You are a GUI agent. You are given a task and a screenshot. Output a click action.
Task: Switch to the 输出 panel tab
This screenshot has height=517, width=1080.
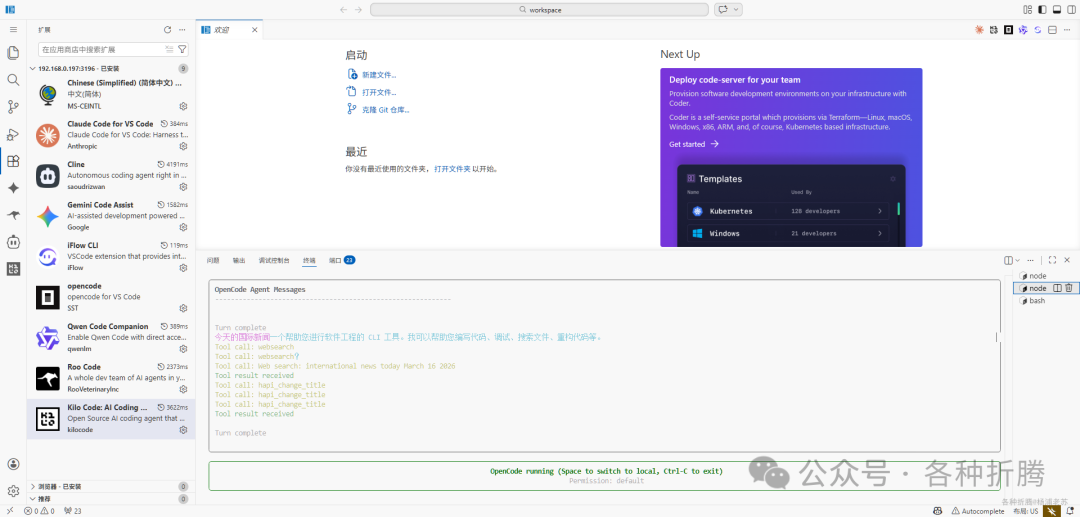click(238, 260)
